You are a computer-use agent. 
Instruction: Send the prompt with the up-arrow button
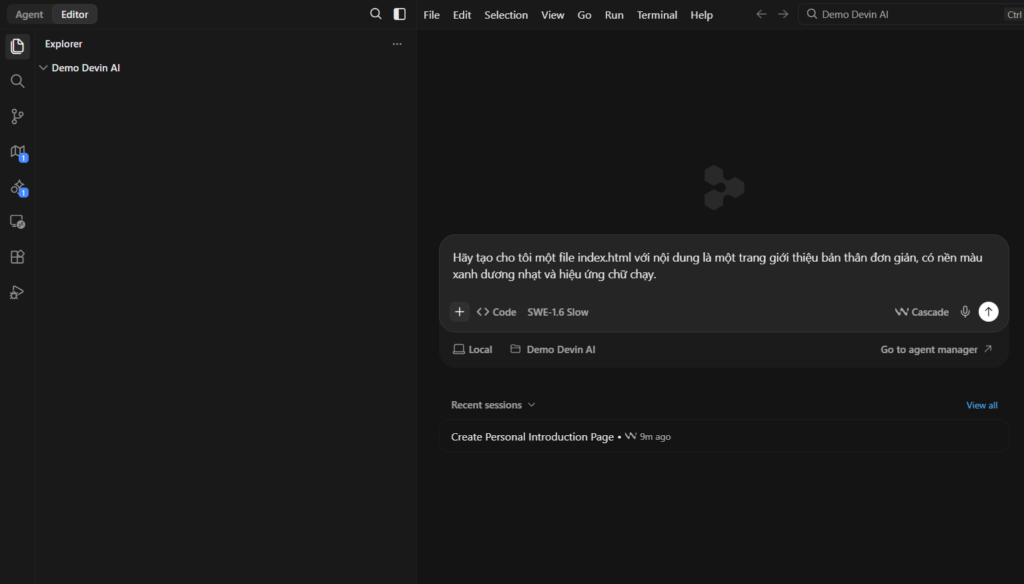989,312
